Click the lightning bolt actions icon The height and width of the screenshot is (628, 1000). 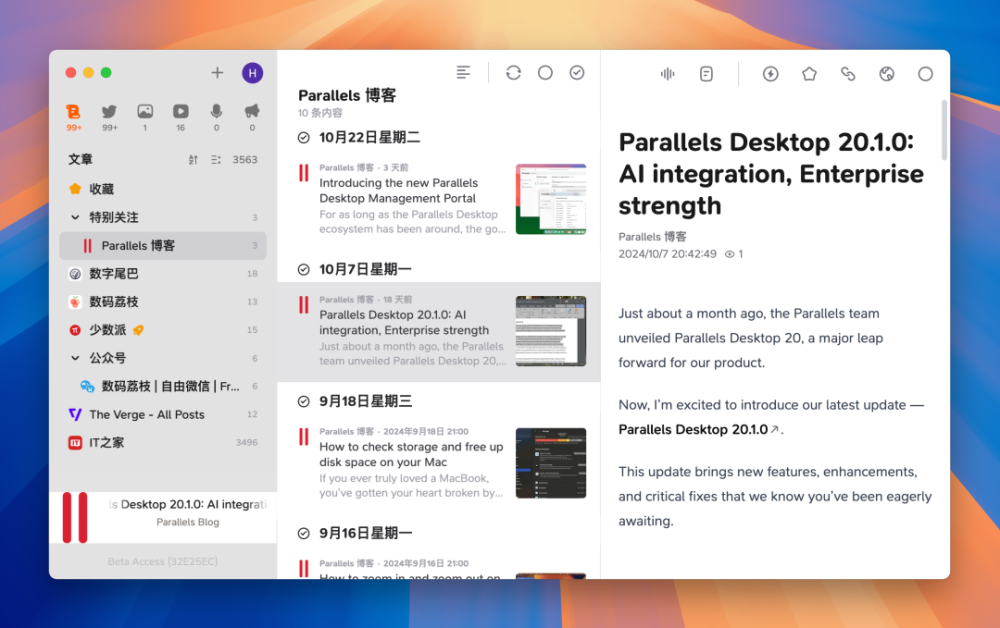(770, 74)
